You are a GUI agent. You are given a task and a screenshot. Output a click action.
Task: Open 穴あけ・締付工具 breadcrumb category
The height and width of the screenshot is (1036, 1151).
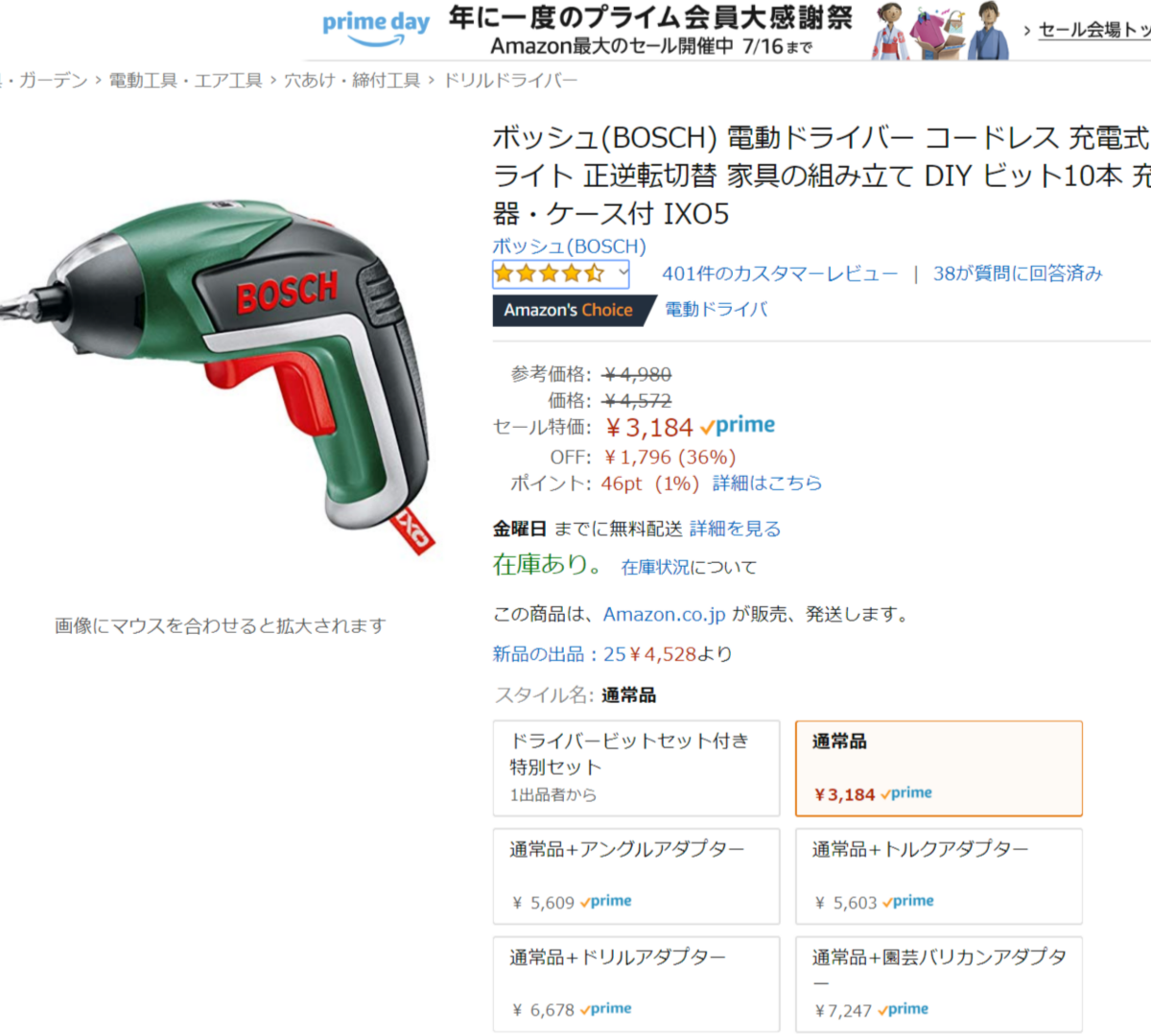(x=352, y=81)
